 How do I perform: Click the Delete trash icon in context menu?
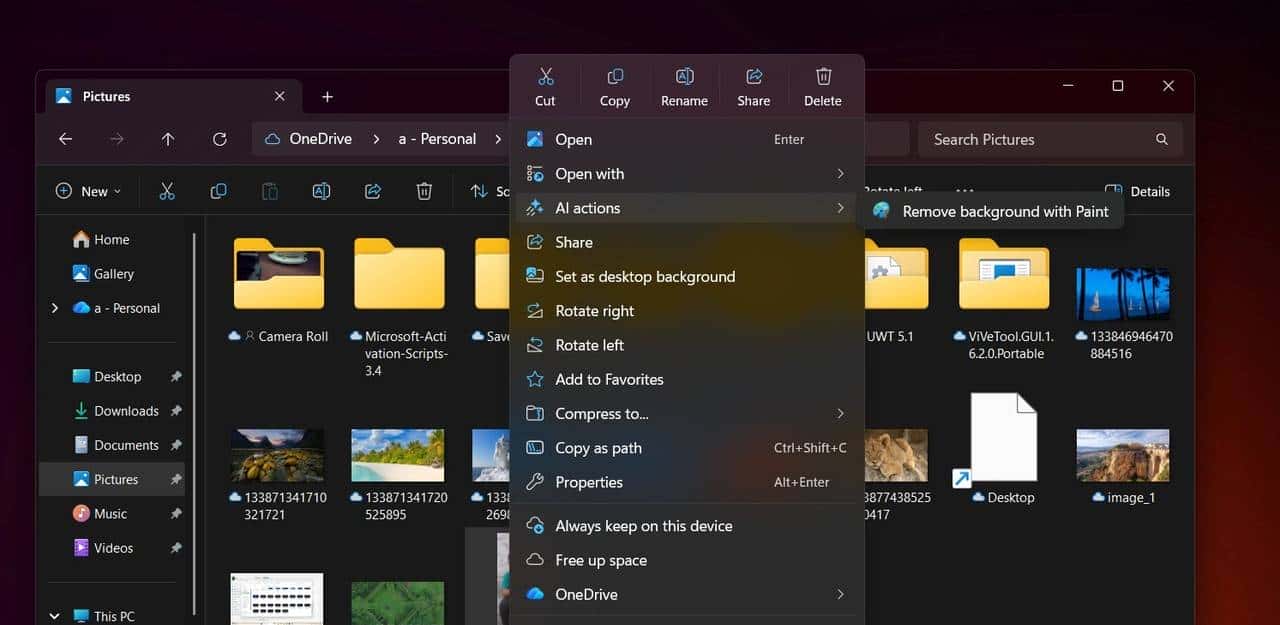pyautogui.click(x=823, y=78)
